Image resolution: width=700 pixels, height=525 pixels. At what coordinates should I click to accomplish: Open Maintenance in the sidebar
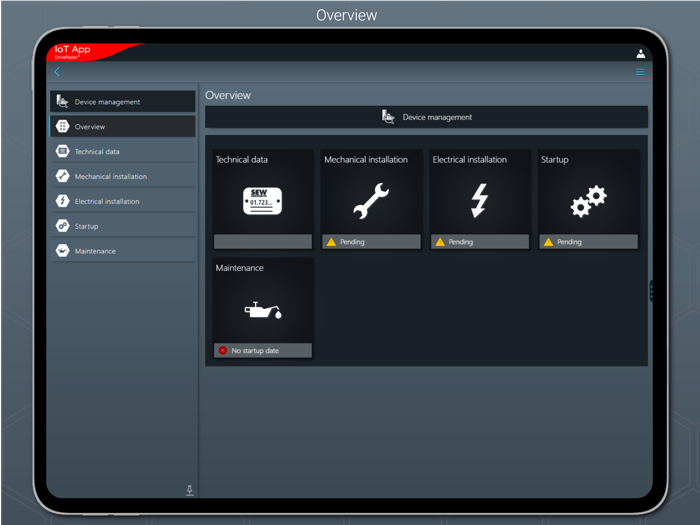pyautogui.click(x=123, y=251)
